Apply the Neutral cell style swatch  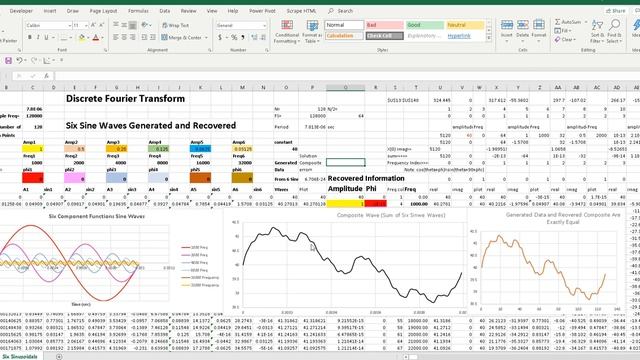pyautogui.click(x=465, y=25)
